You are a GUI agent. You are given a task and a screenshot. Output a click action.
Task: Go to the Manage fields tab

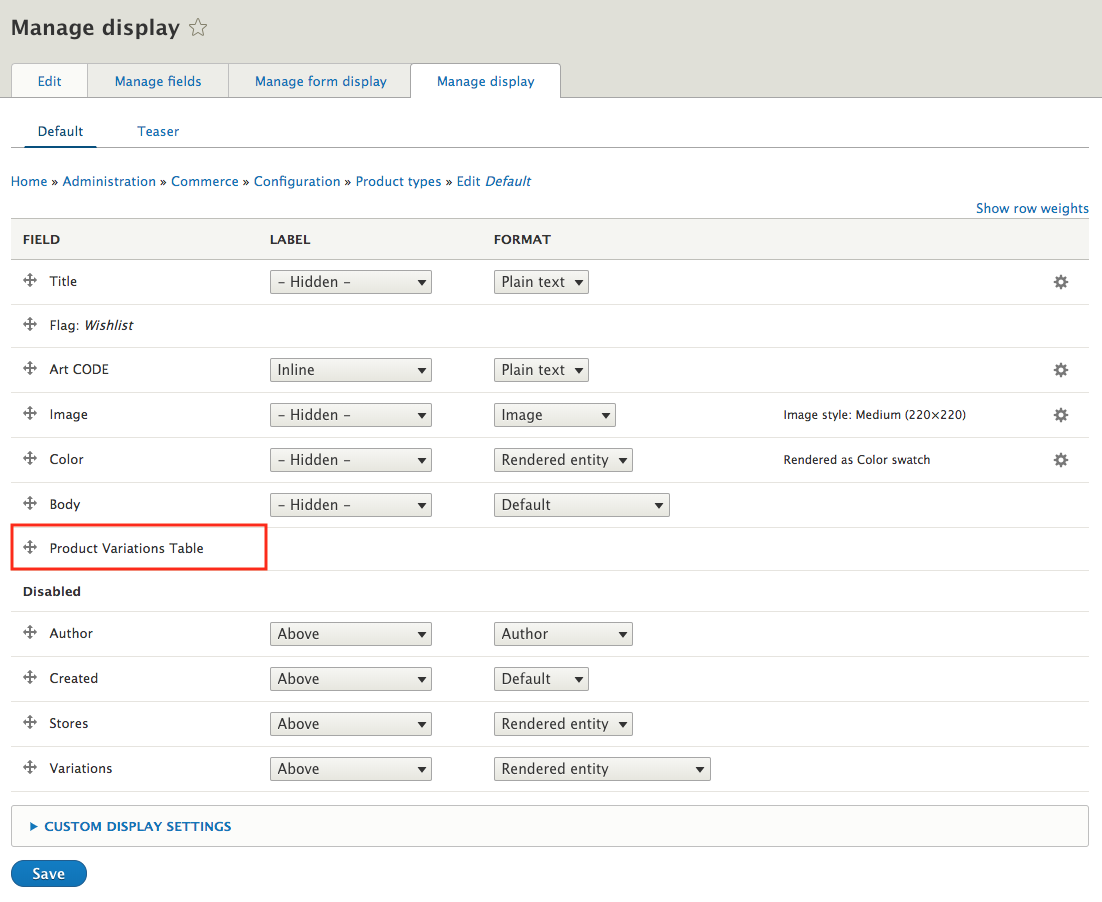[157, 81]
